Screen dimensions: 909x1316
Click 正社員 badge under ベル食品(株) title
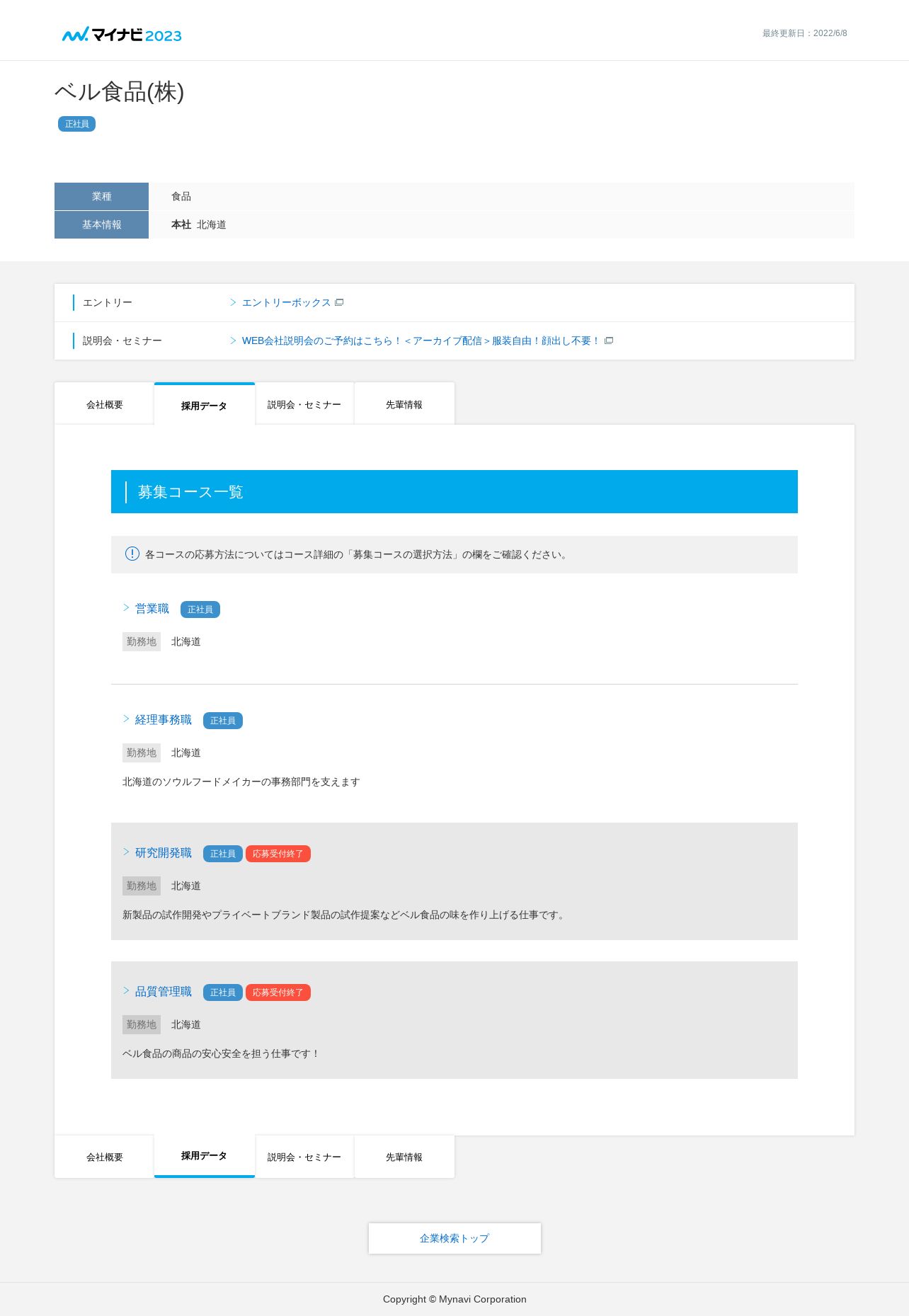(76, 124)
